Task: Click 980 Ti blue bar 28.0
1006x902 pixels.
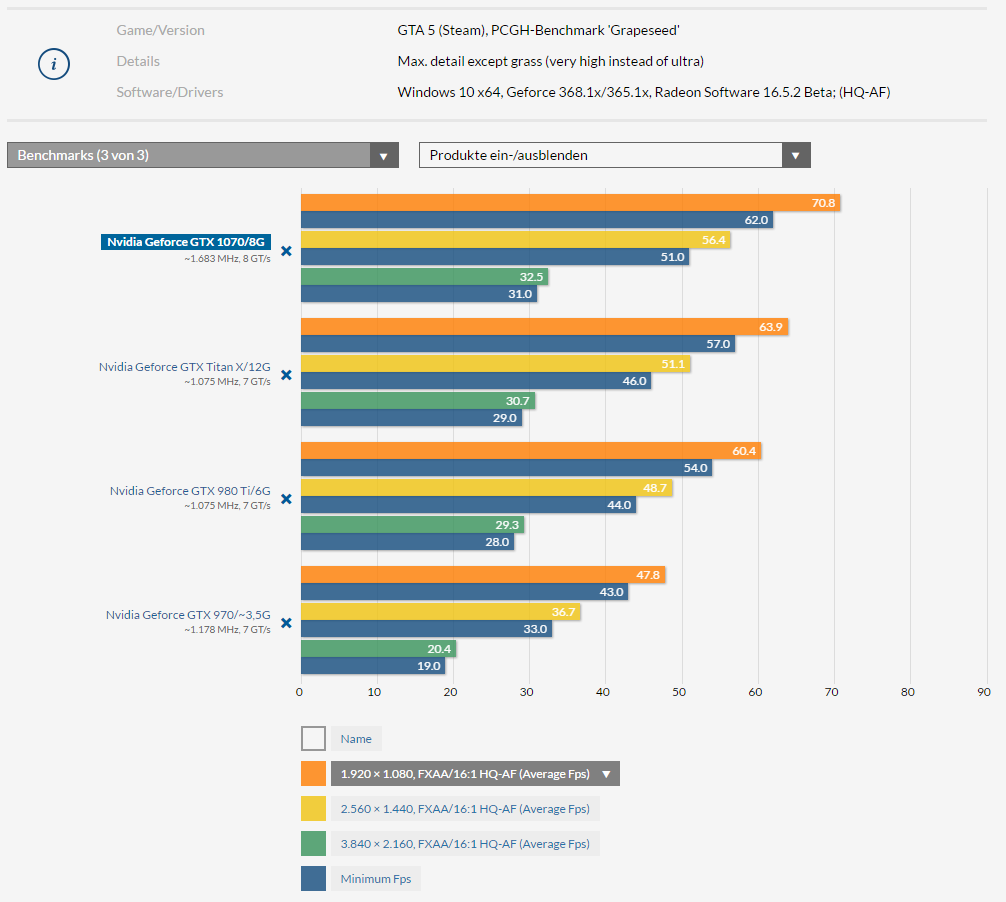Action: point(407,541)
